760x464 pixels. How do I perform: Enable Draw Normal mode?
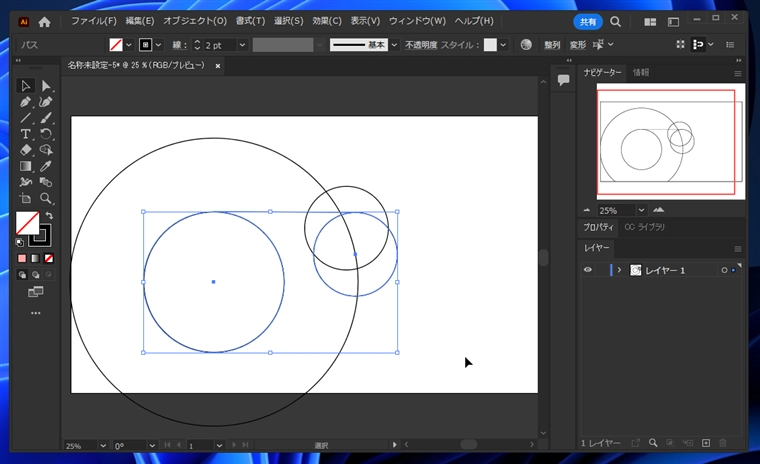22,274
